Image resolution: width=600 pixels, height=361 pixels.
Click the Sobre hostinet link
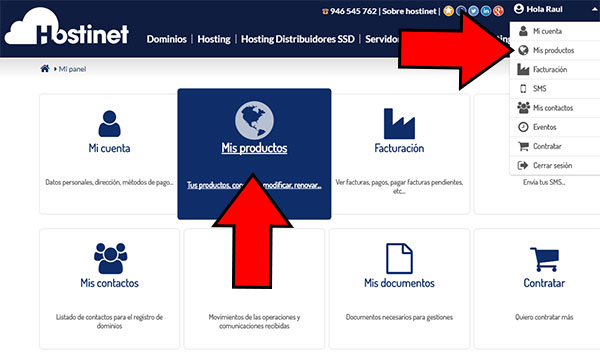tap(409, 11)
